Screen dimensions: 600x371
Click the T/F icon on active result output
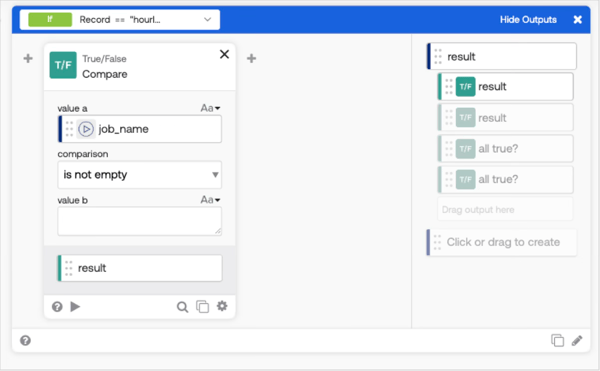point(465,87)
